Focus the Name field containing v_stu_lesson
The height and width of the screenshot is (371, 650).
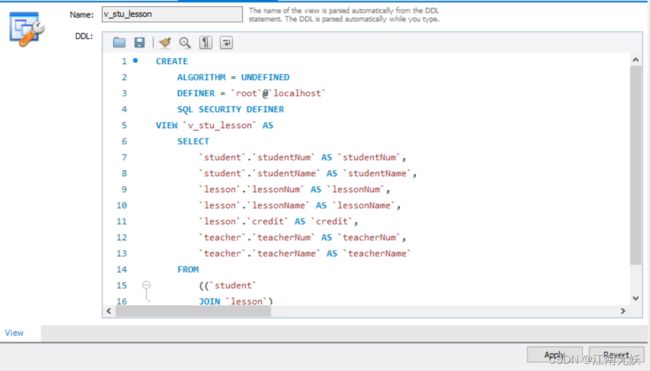click(x=172, y=14)
